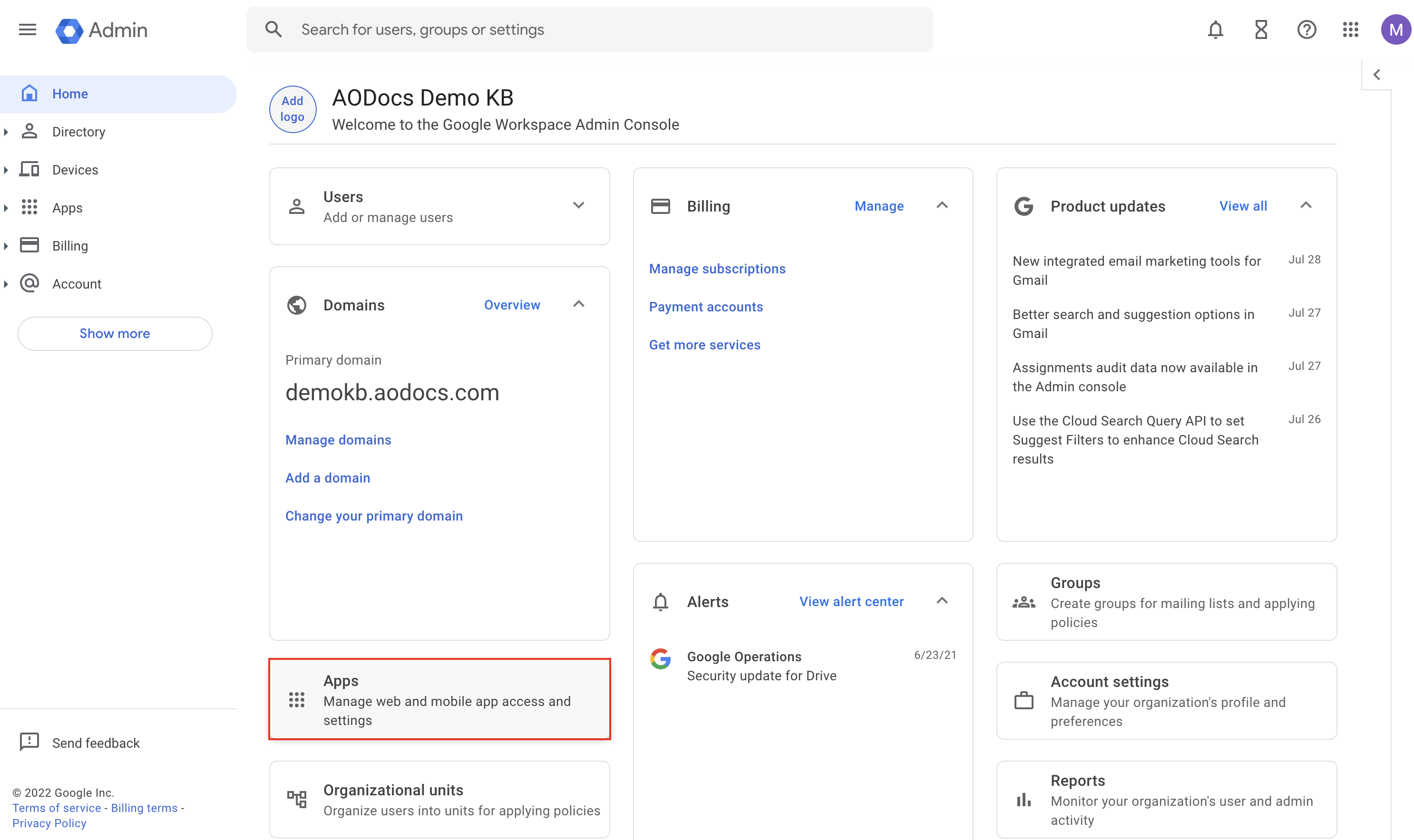1414x840 pixels.
Task: Collapse the Domains card section
Action: tap(578, 304)
